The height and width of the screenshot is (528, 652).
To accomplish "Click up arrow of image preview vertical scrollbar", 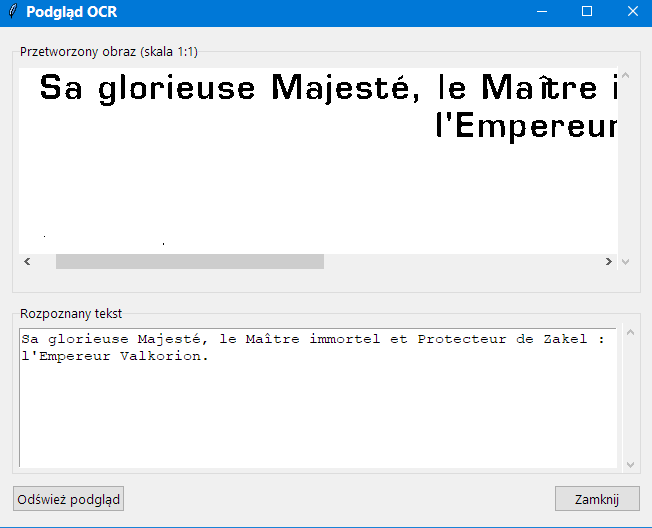I will [625, 76].
